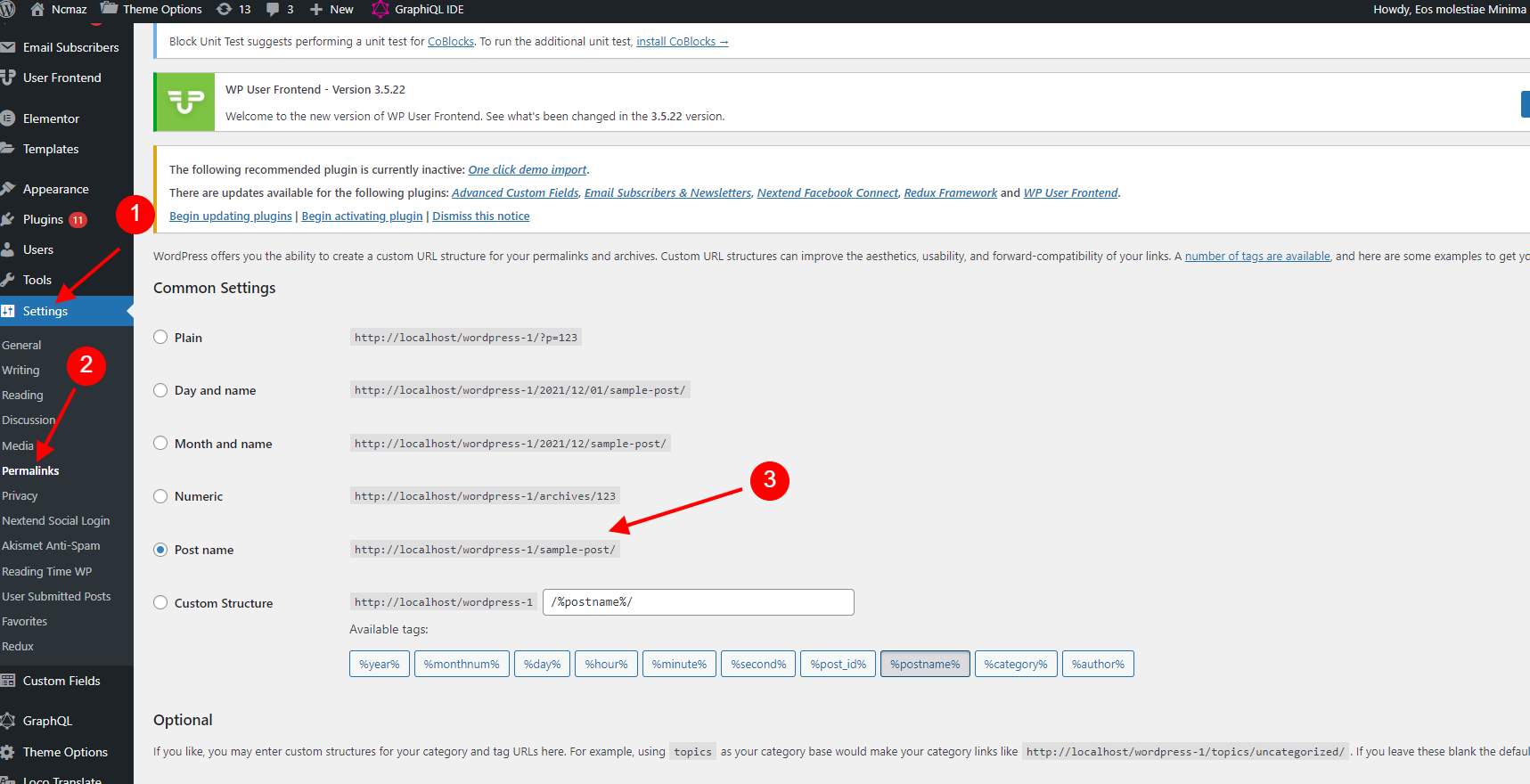Screen dimensions: 1530x784
Task: Open Nextend Social Login settings
Action: (56, 520)
